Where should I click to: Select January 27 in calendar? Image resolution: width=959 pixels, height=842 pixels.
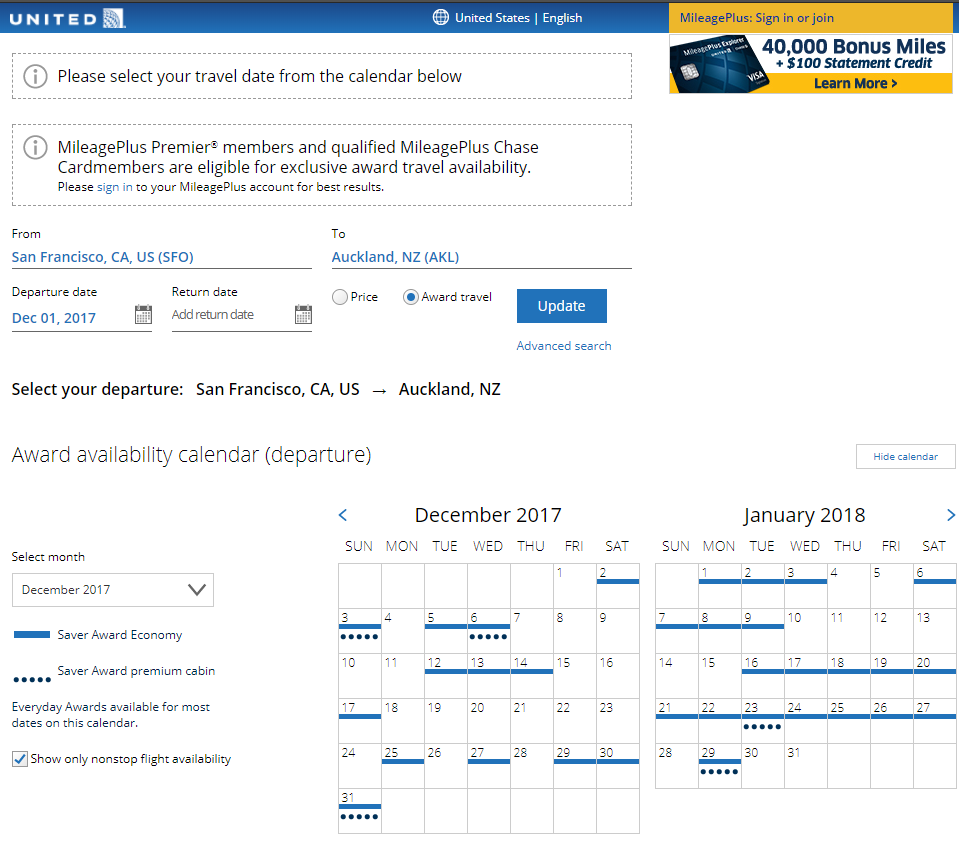935,720
